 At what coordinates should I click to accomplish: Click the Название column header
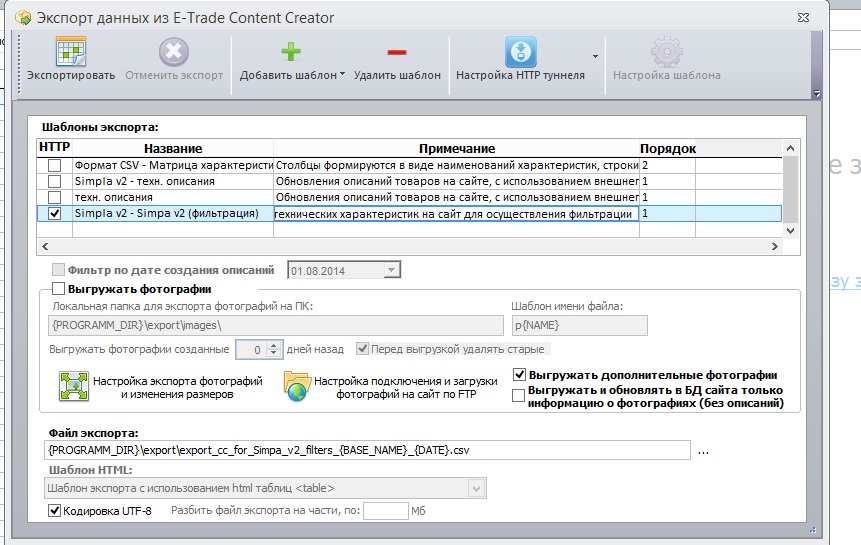click(x=173, y=148)
